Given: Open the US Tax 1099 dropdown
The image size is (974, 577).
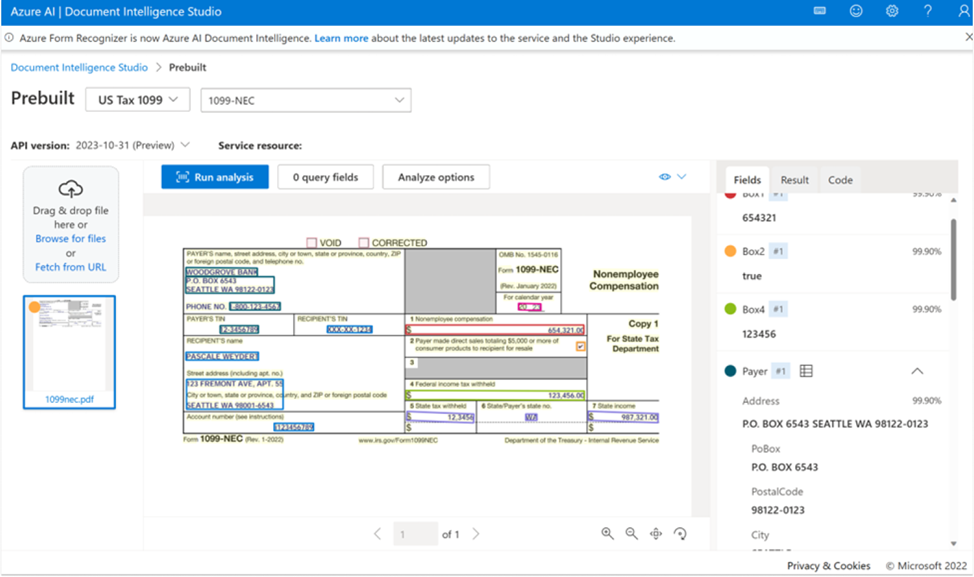Looking at the screenshot, I should (138, 100).
